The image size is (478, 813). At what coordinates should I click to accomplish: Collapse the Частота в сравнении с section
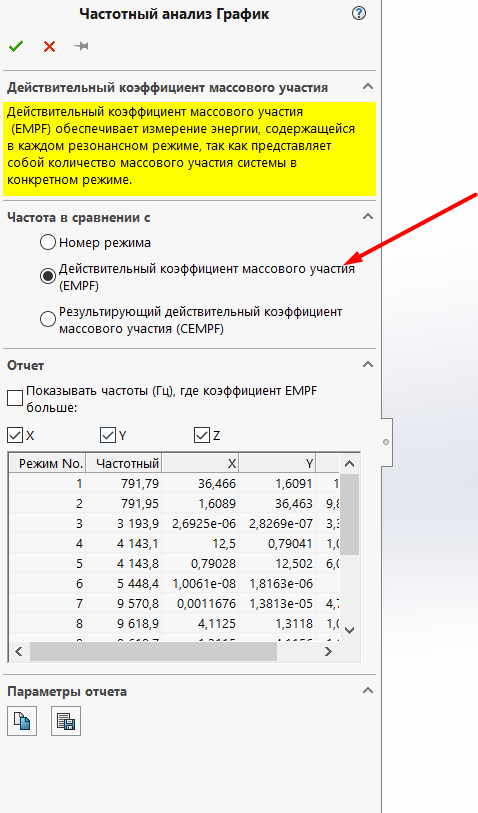point(368,216)
